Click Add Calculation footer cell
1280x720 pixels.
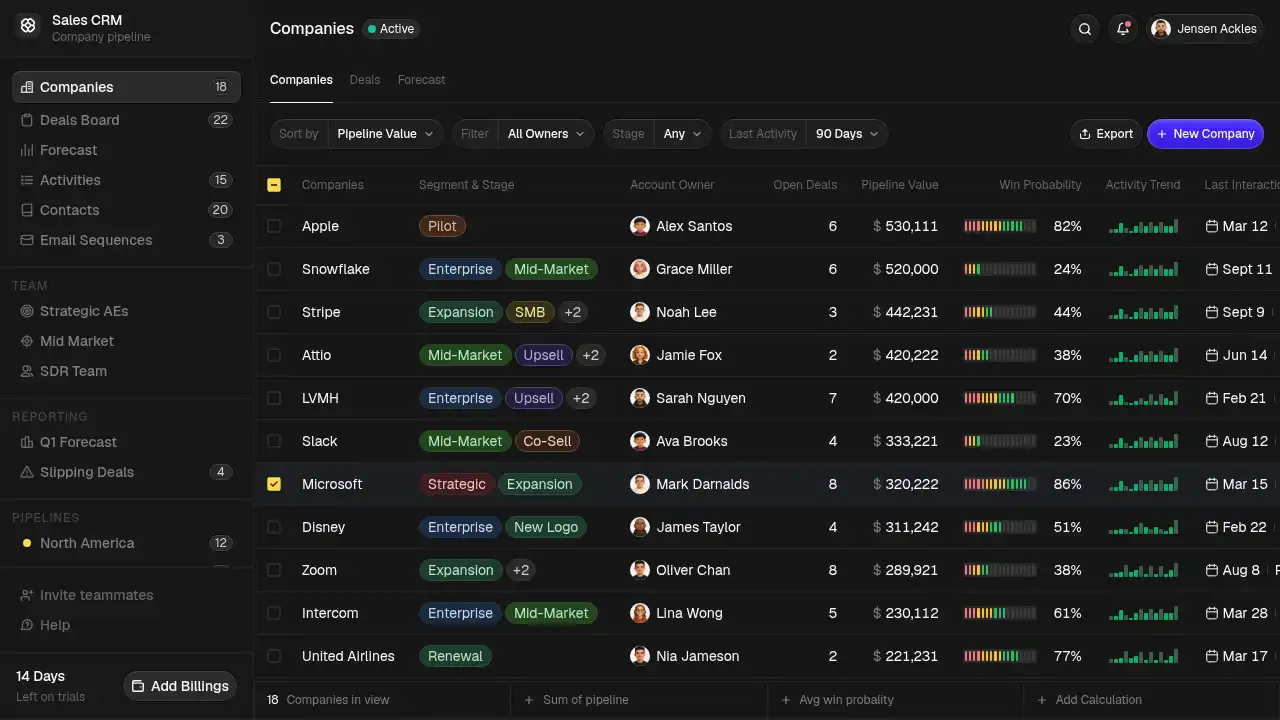point(1152,700)
